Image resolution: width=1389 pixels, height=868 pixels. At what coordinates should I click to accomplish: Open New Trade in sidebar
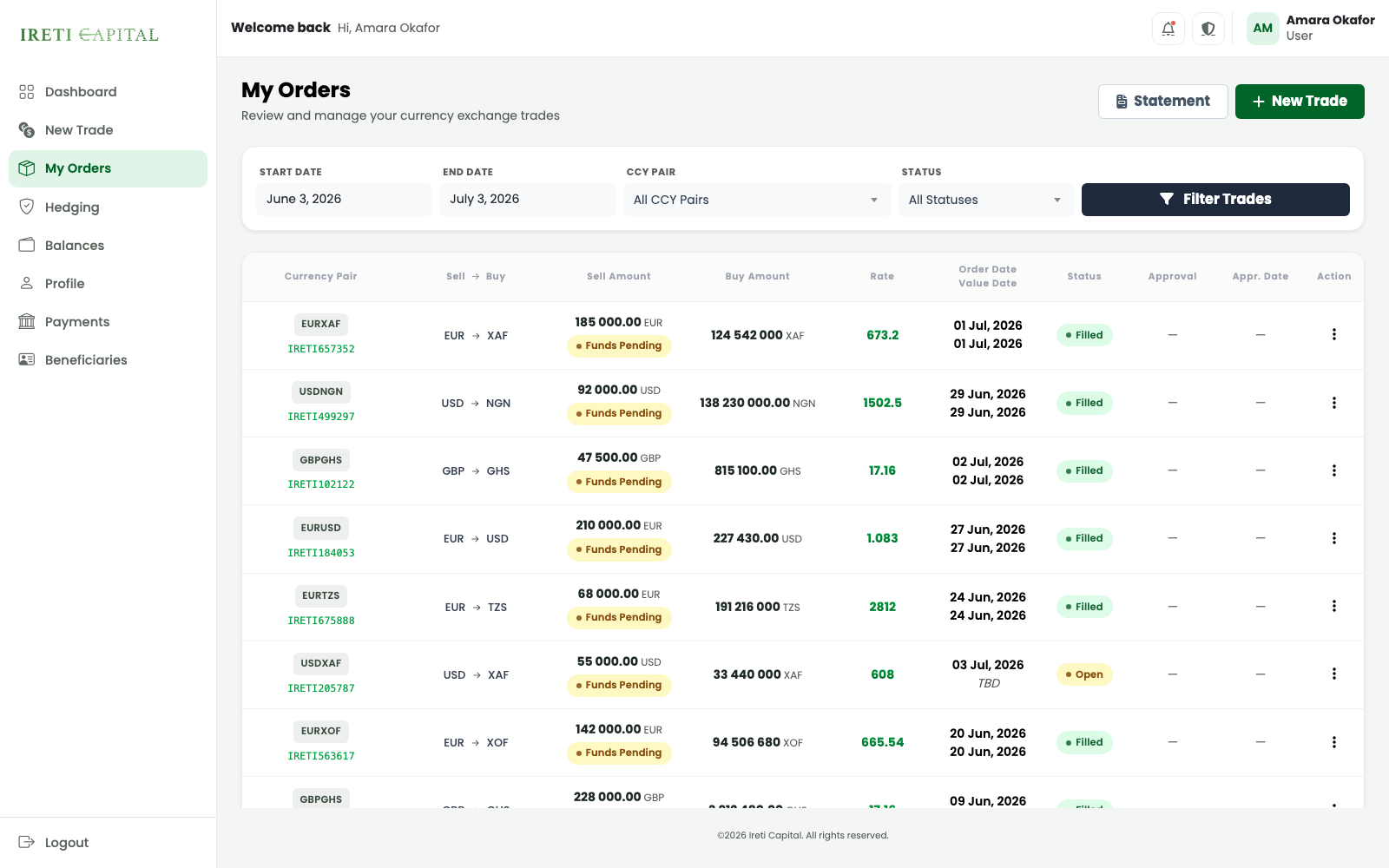click(108, 130)
